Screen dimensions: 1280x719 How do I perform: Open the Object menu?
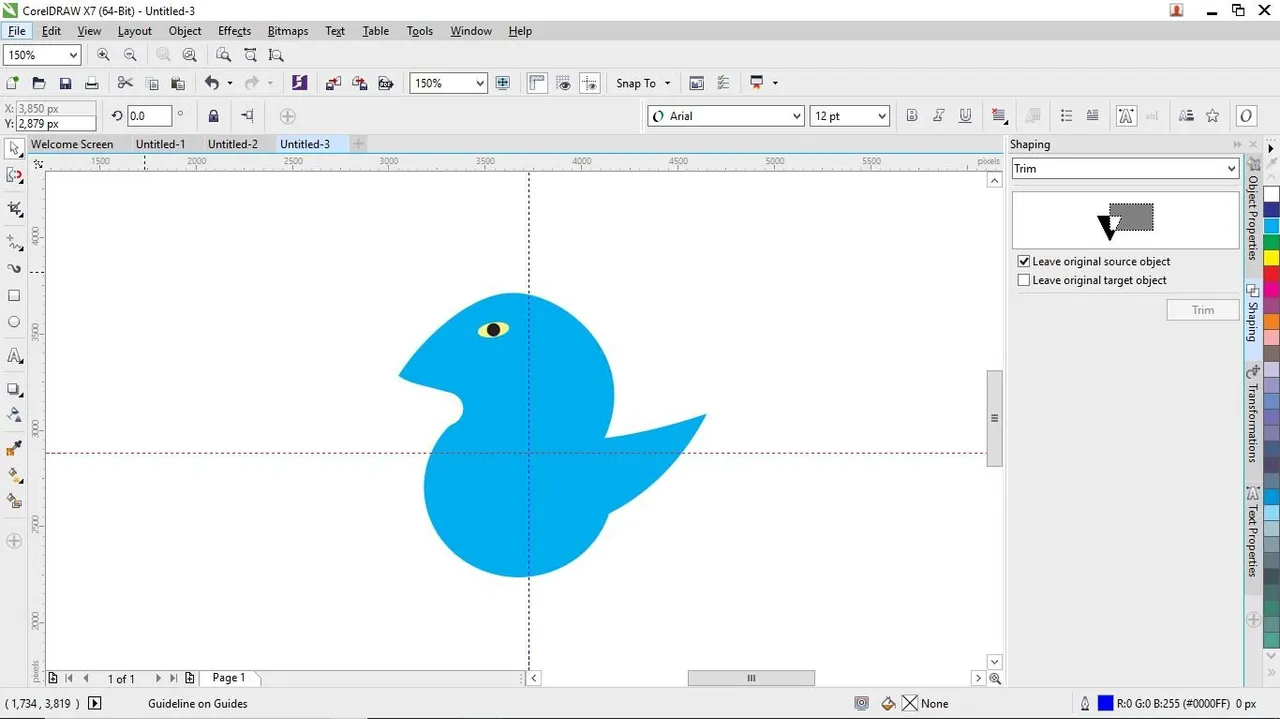185,31
